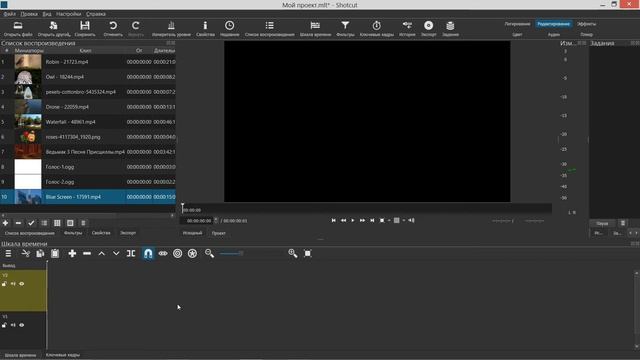Toggle ripple target icon in timeline

[178, 253]
